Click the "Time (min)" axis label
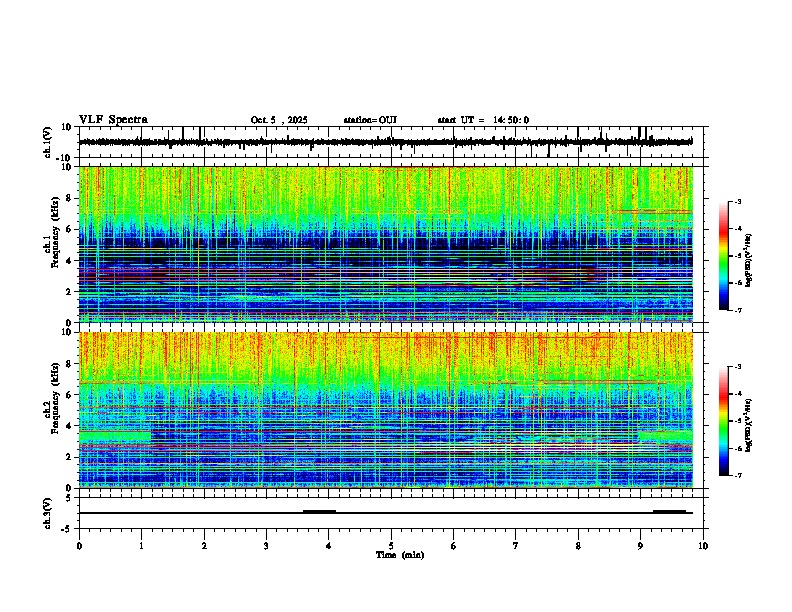Viewport: 792px width, 612px height. [400, 555]
